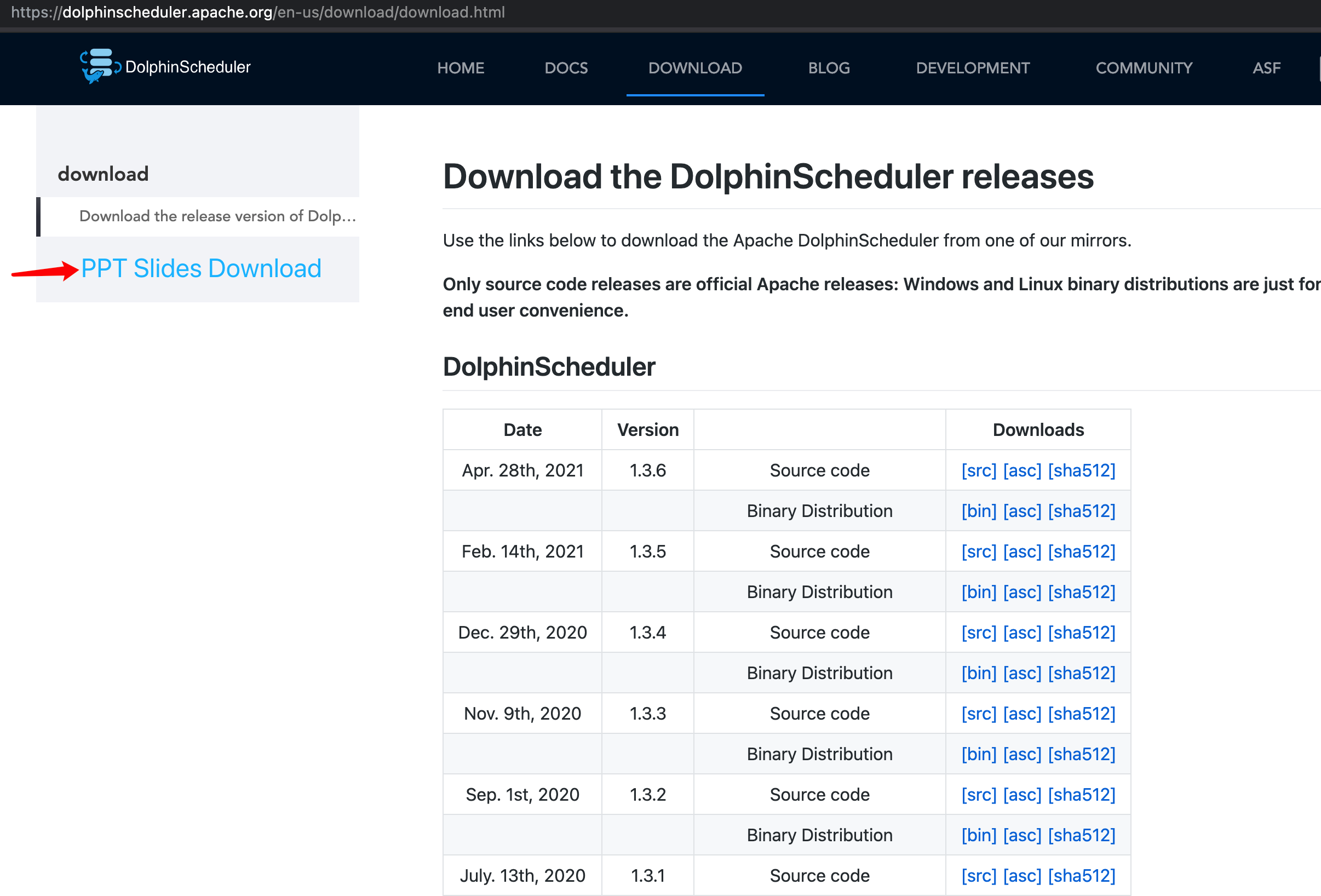Select the 'Download the release version' sidebar item
This screenshot has height=896, width=1321.
(217, 217)
